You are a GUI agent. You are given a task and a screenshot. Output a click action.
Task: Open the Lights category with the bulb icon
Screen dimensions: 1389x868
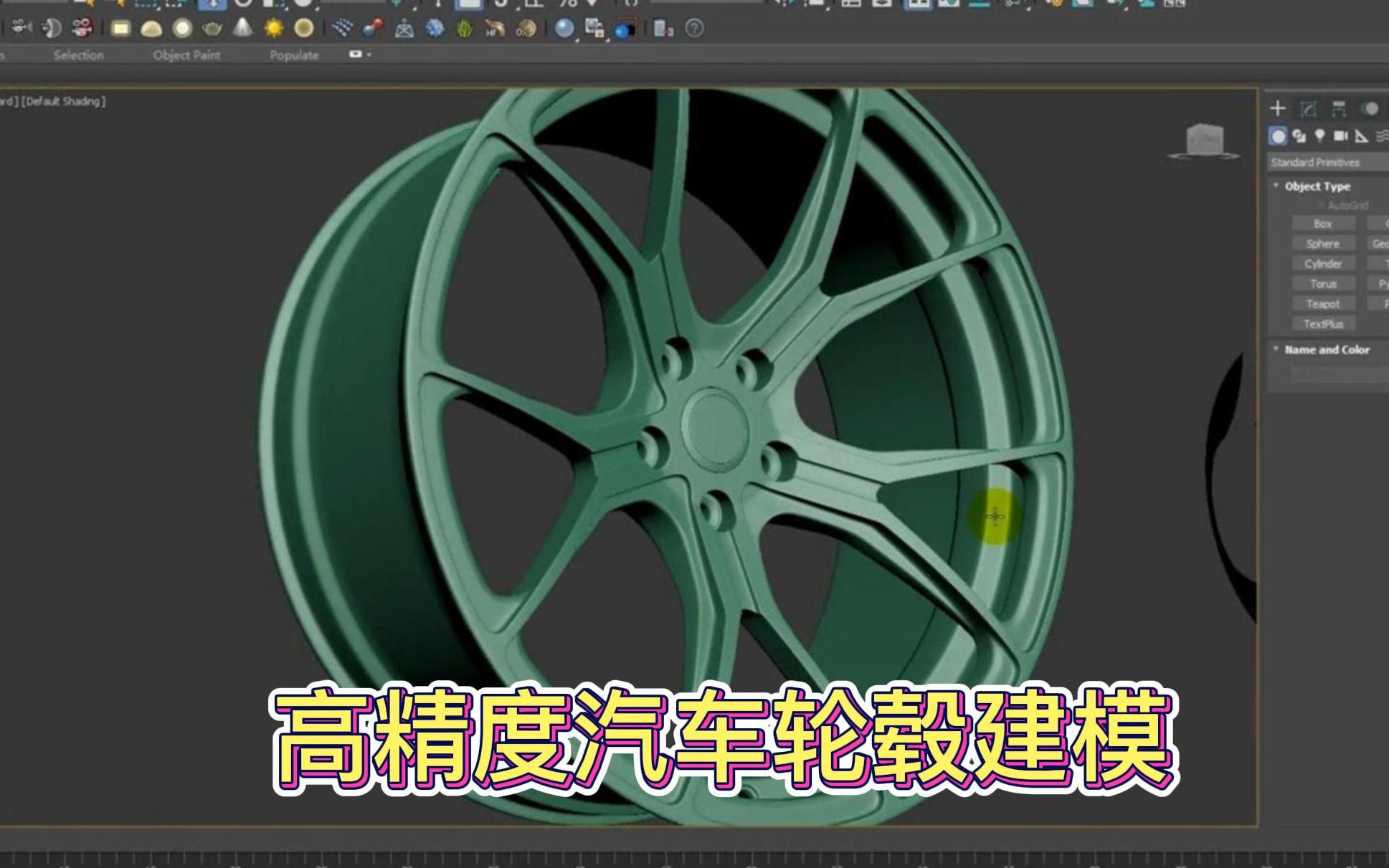click(x=1319, y=136)
